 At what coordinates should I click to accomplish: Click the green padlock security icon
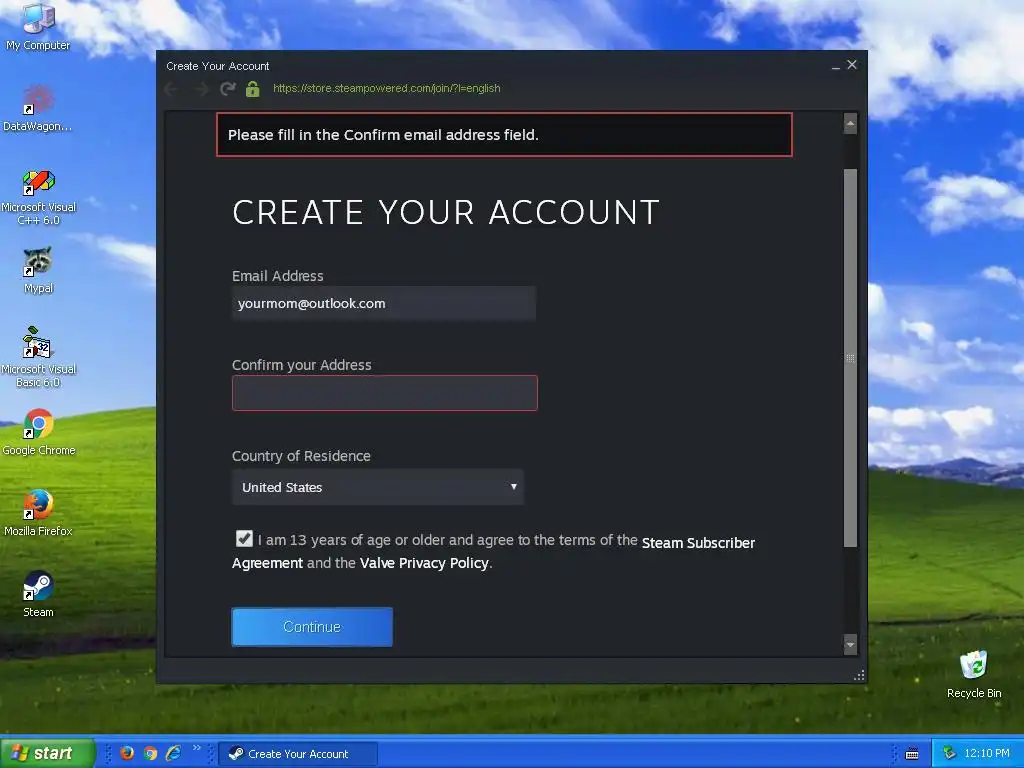pos(253,89)
